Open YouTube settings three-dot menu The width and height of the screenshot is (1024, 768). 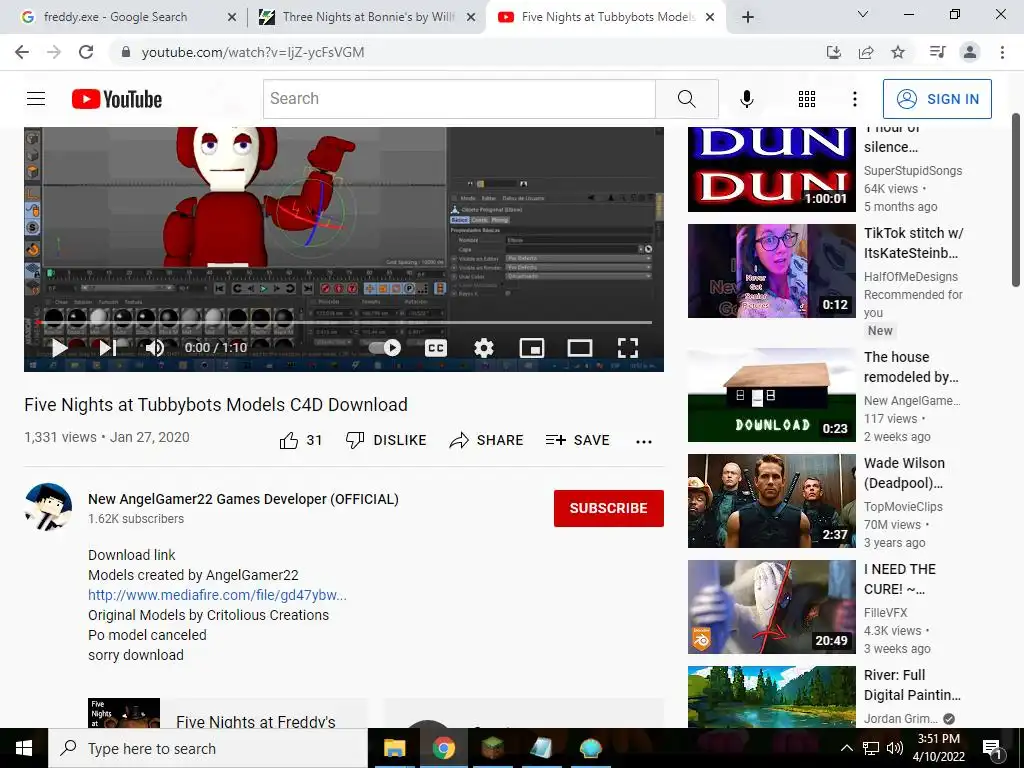coord(854,99)
